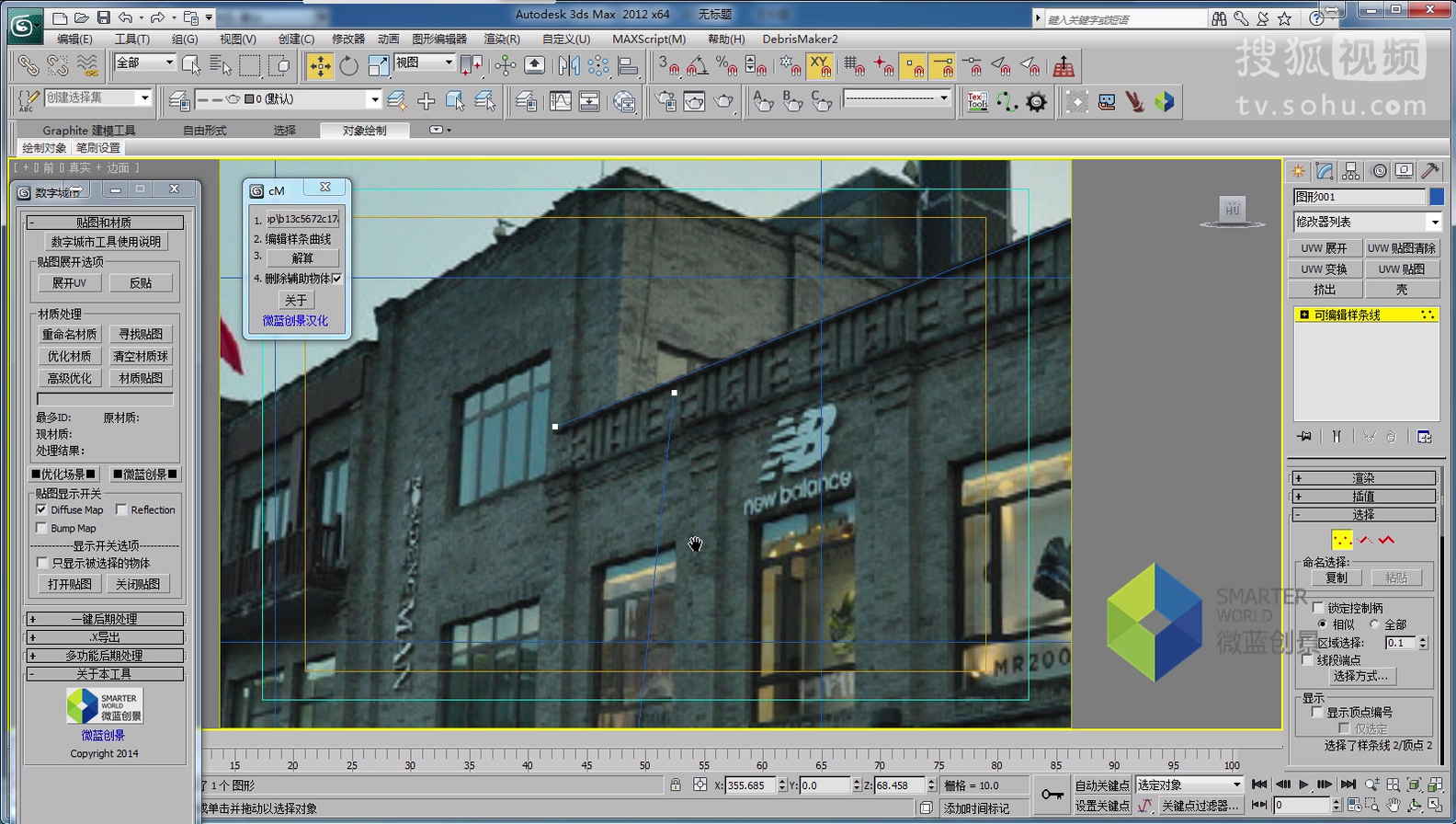Open the 修改器列表 modifier list dropdown

pyautogui.click(x=1367, y=222)
